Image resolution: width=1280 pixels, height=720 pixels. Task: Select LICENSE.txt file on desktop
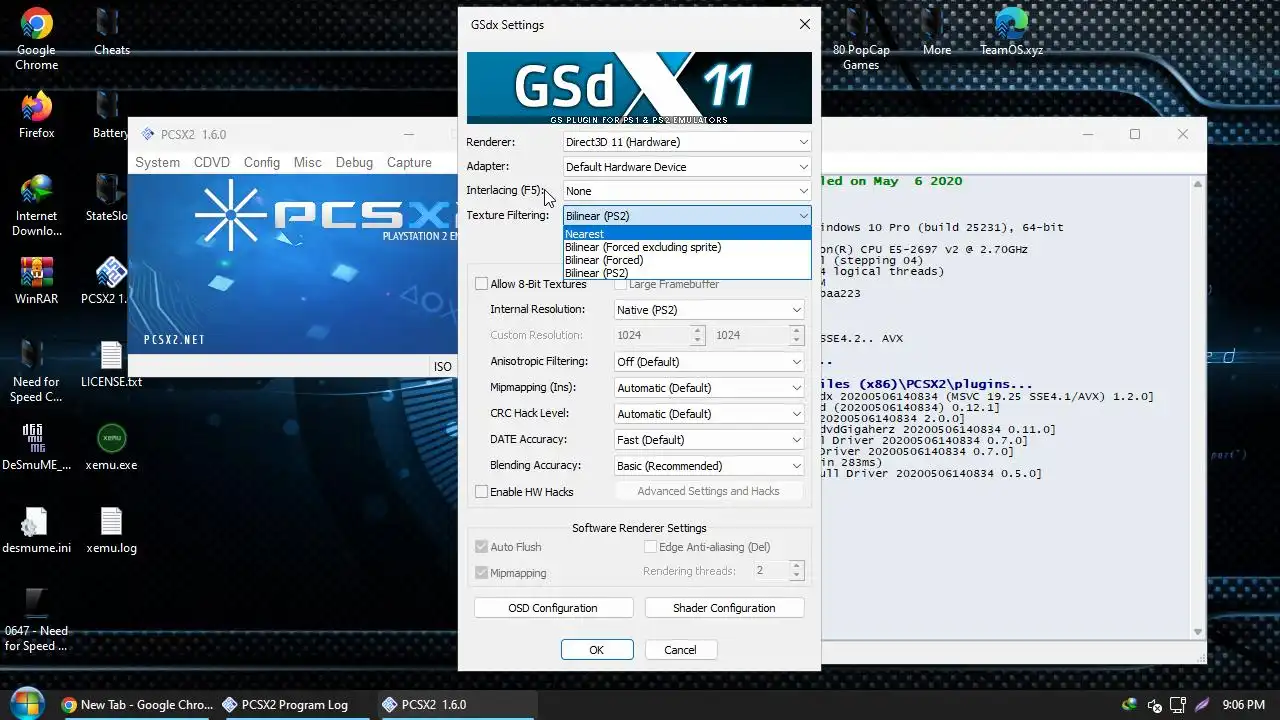pos(111,364)
